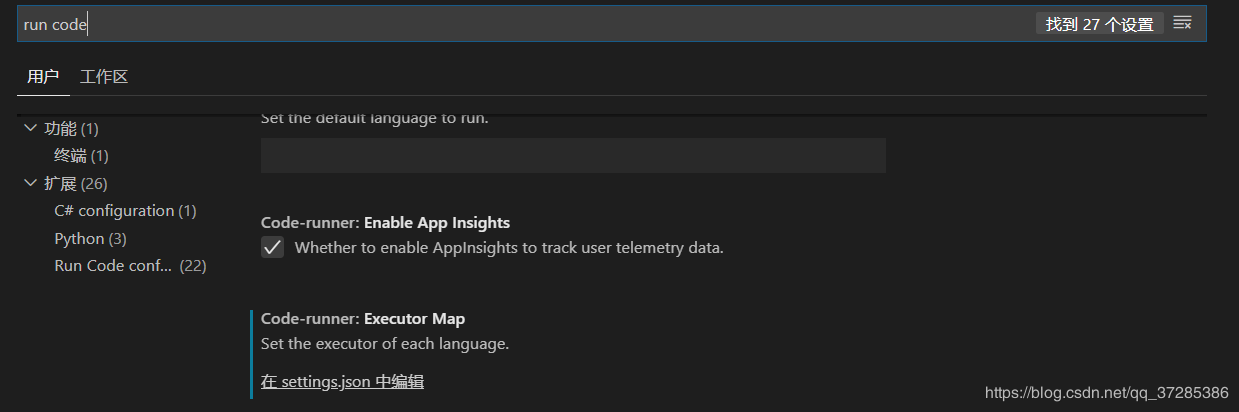Select 终端 (1) in the settings tree
1239x412 pixels.
tap(81, 156)
